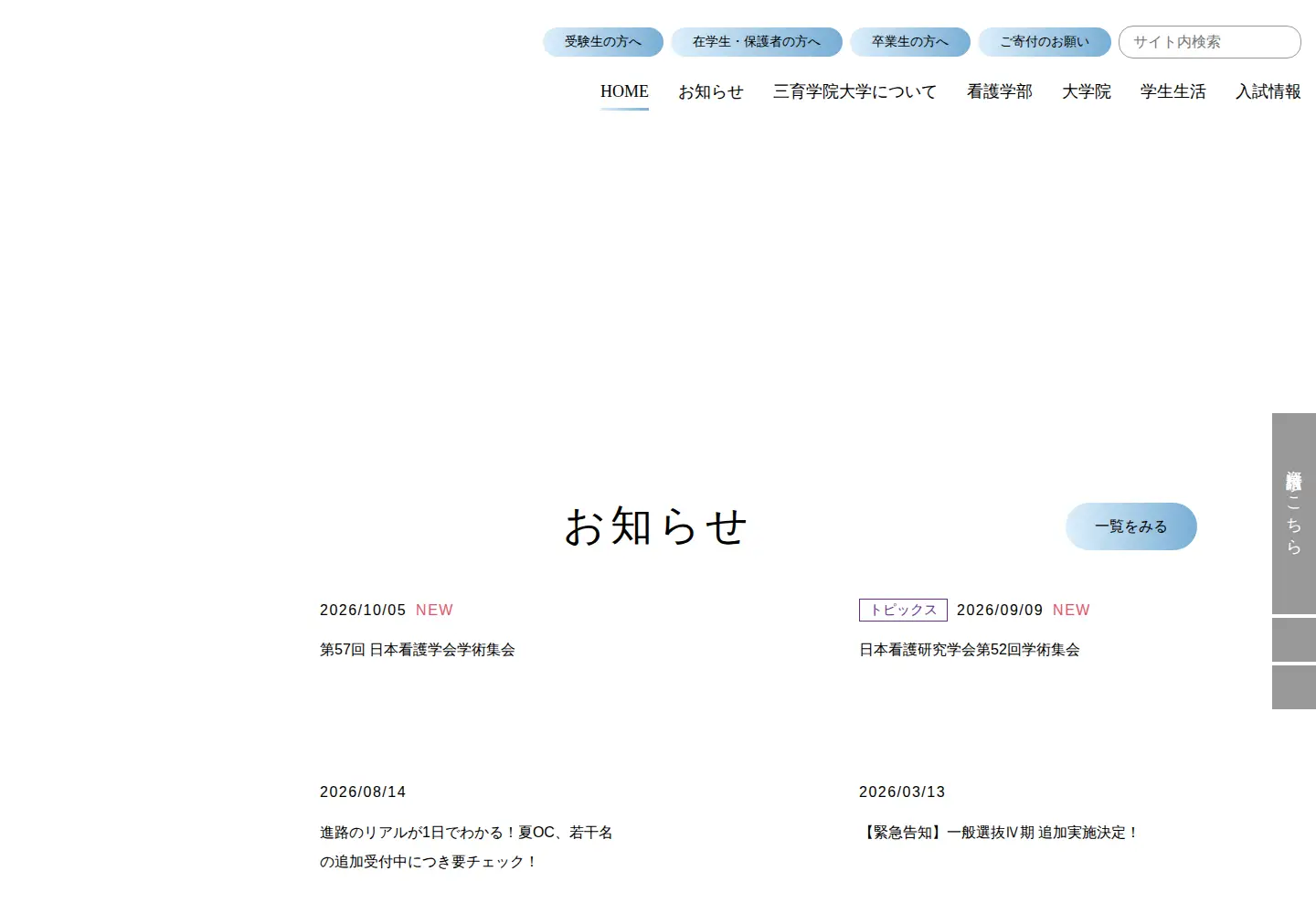Open the 三育学院大学について menu item
This screenshot has height=914, width=1316.
coord(855,91)
